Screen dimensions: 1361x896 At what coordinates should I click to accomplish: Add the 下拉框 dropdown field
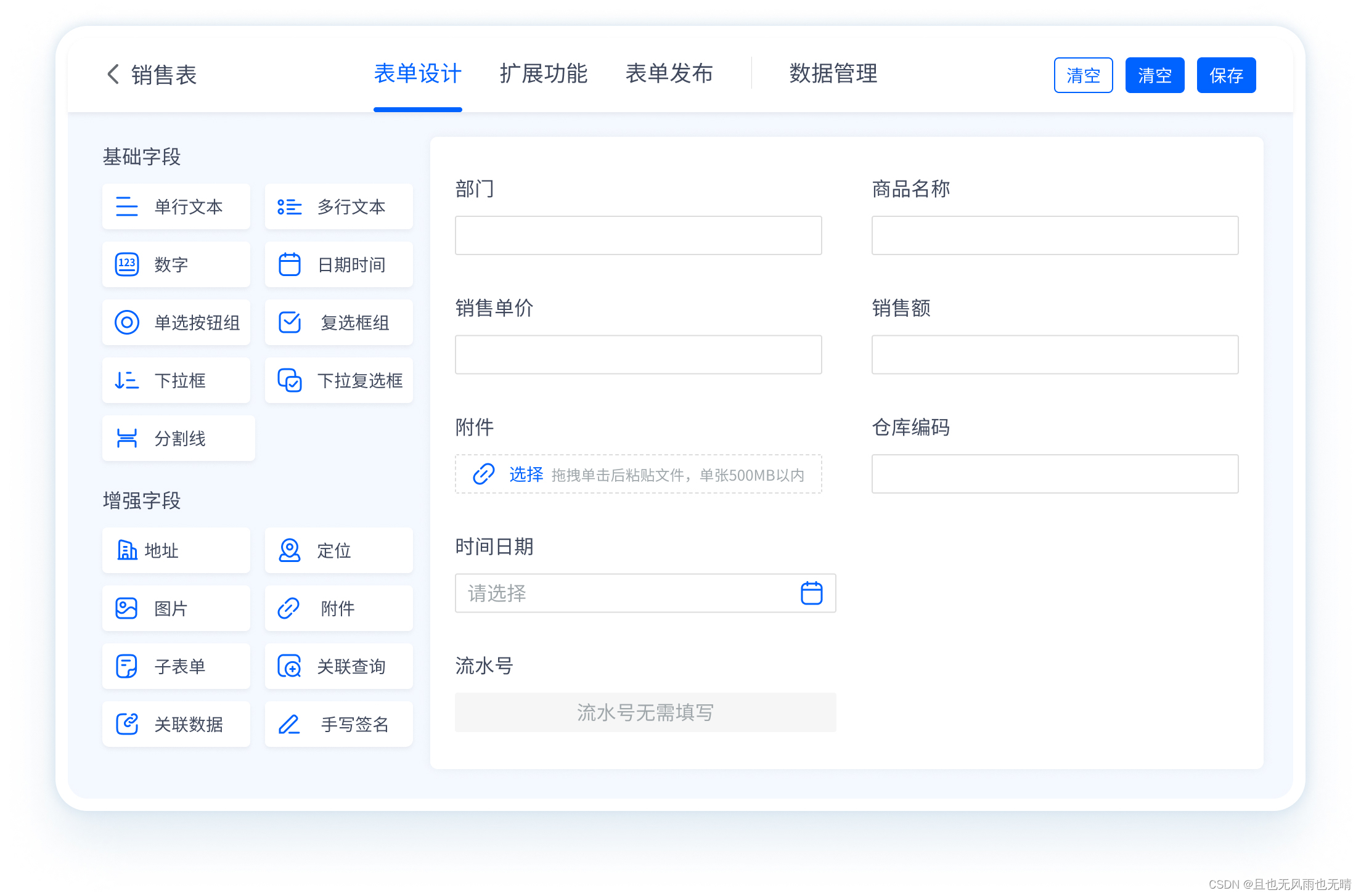(176, 380)
